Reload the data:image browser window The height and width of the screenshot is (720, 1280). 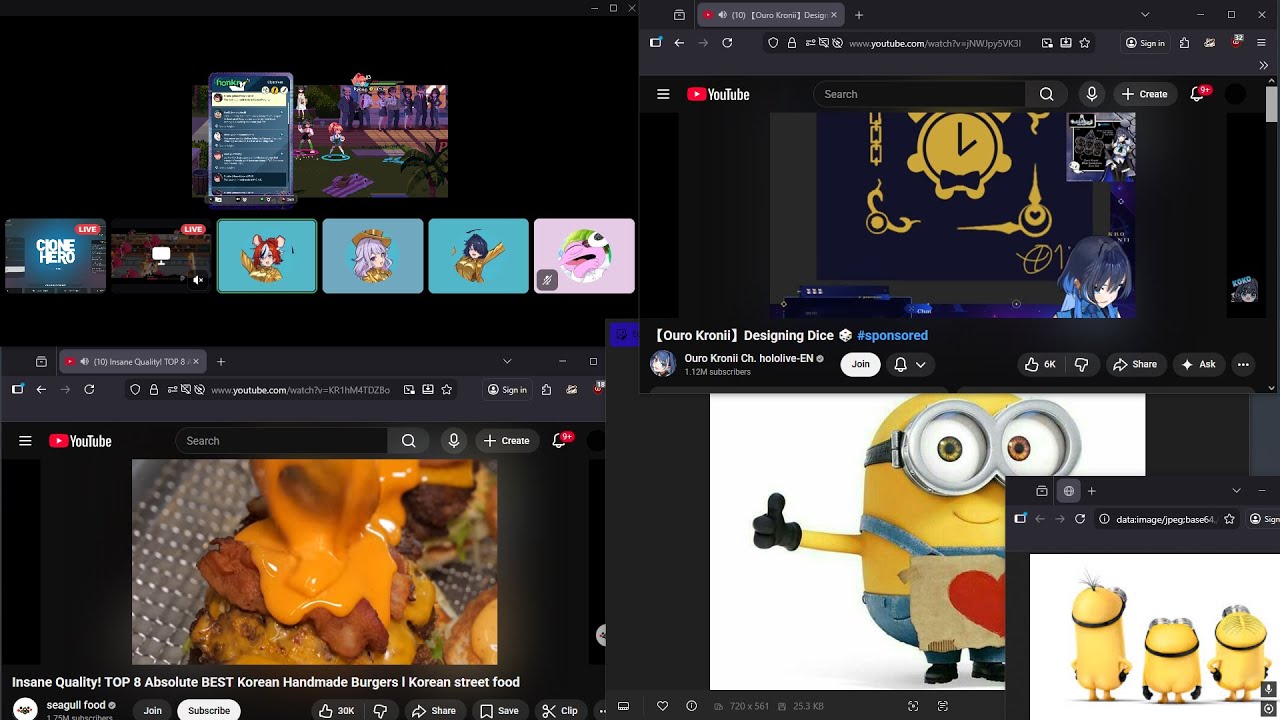tap(1080, 519)
